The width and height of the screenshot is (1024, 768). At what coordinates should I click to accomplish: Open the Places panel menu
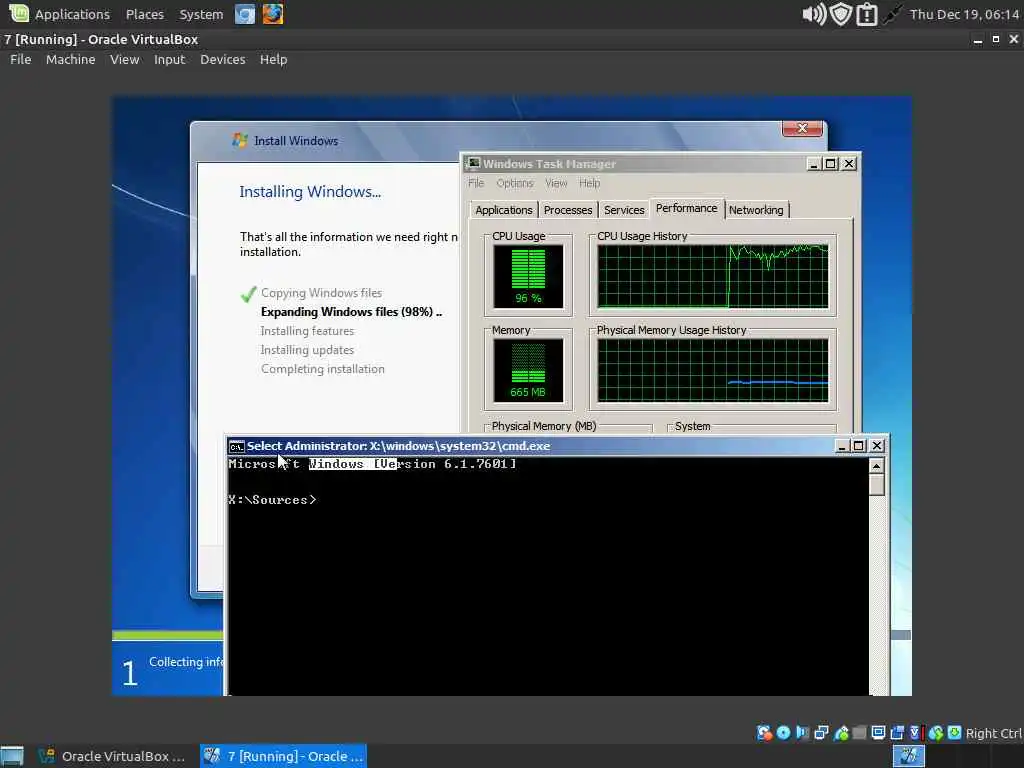pos(144,14)
